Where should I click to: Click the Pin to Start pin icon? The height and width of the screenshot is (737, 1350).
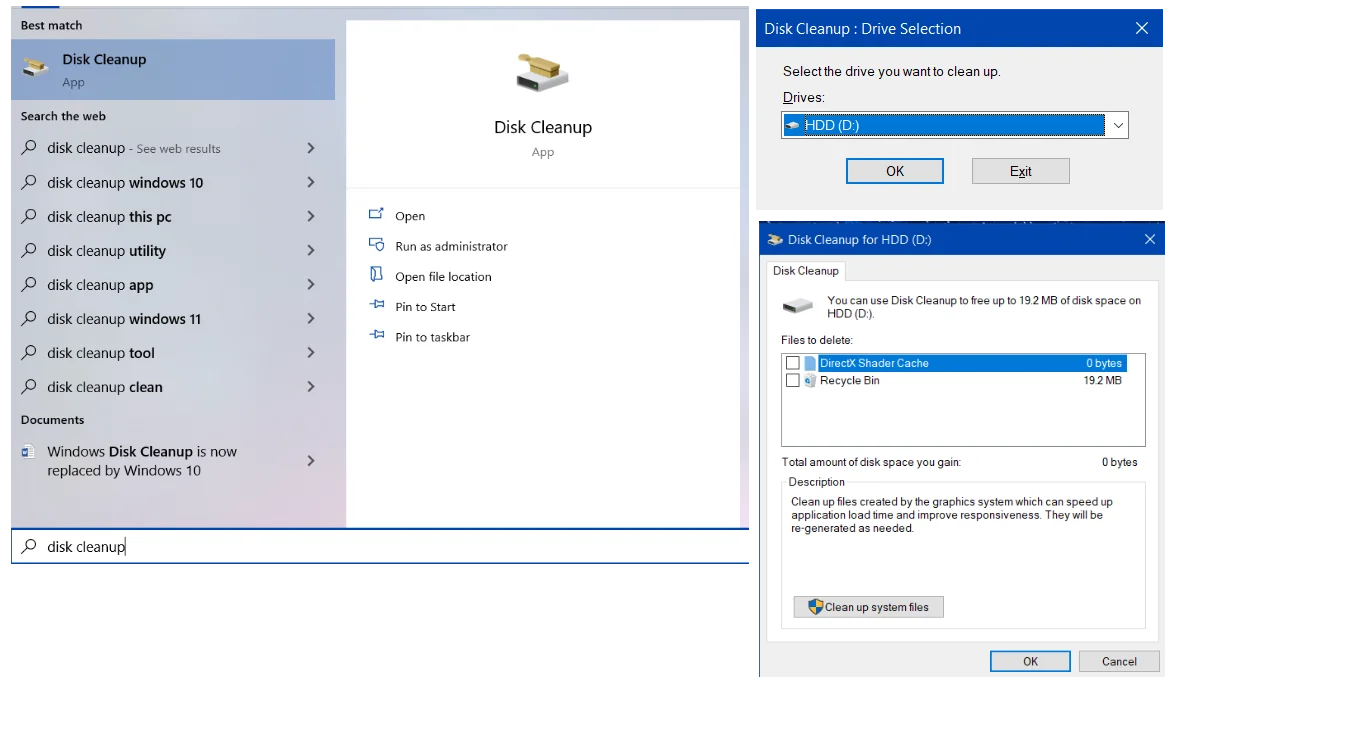click(x=376, y=305)
